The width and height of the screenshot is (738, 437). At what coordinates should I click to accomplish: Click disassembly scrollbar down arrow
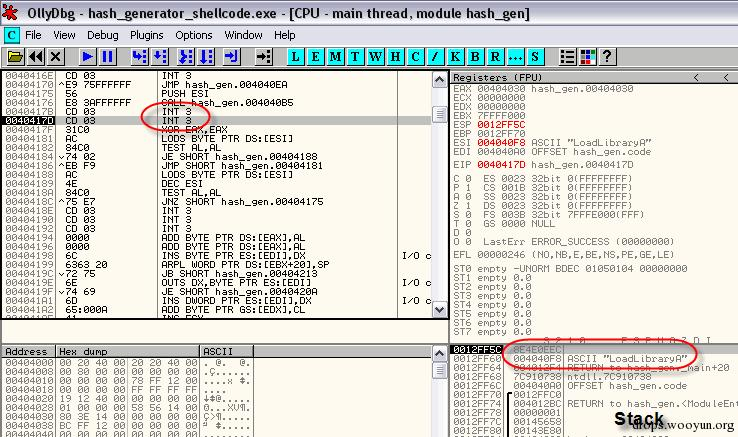[439, 309]
